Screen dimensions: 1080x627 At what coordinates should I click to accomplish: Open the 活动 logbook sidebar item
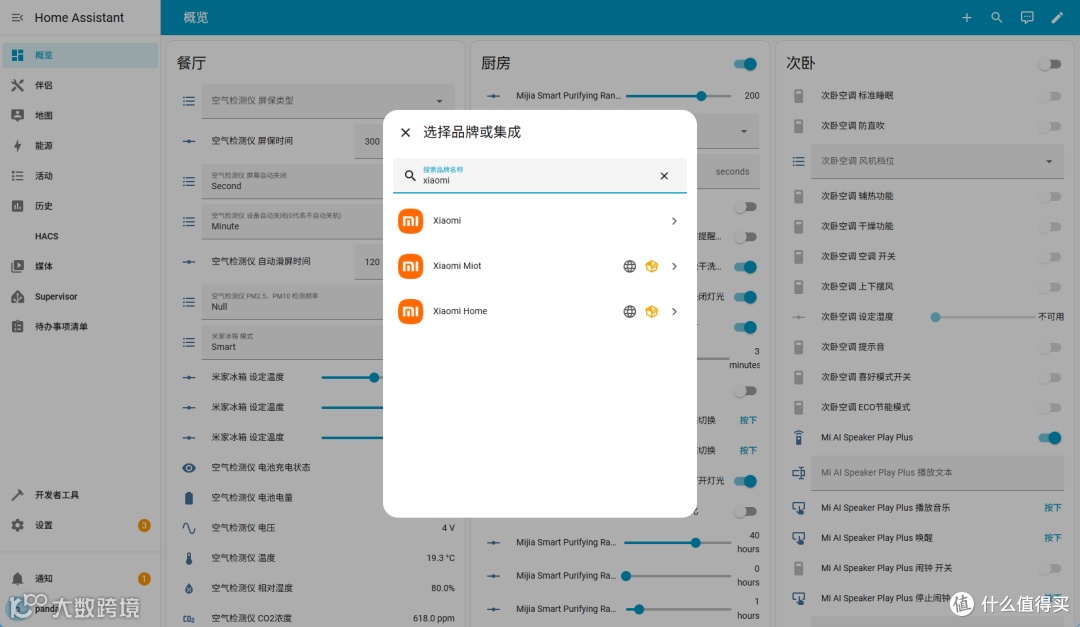pyautogui.click(x=80, y=176)
